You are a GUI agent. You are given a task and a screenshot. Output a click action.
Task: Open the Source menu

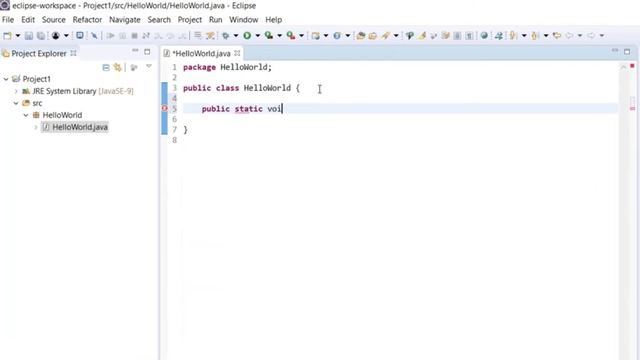point(53,20)
